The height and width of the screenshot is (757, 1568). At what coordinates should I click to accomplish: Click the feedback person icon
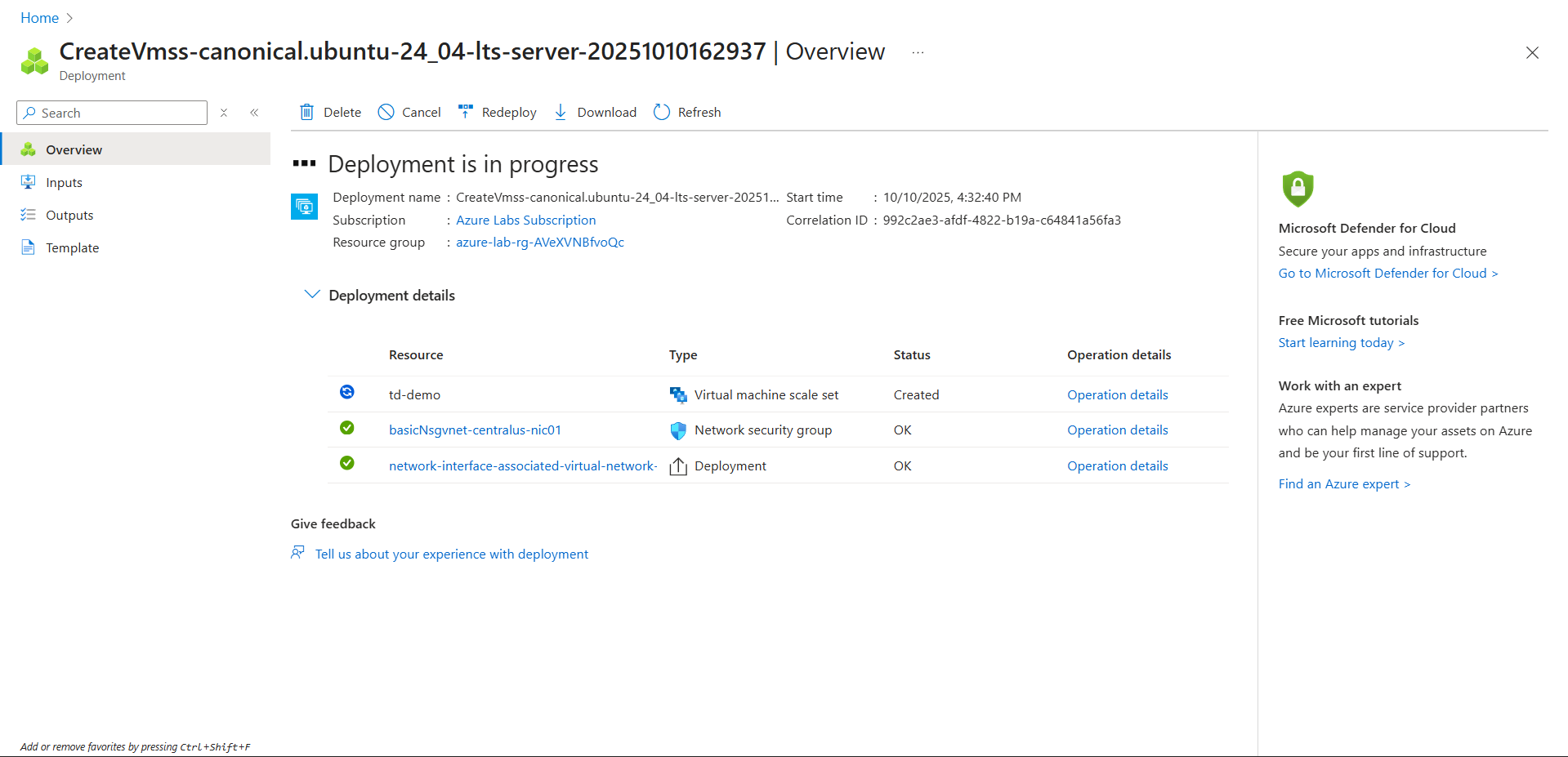298,553
